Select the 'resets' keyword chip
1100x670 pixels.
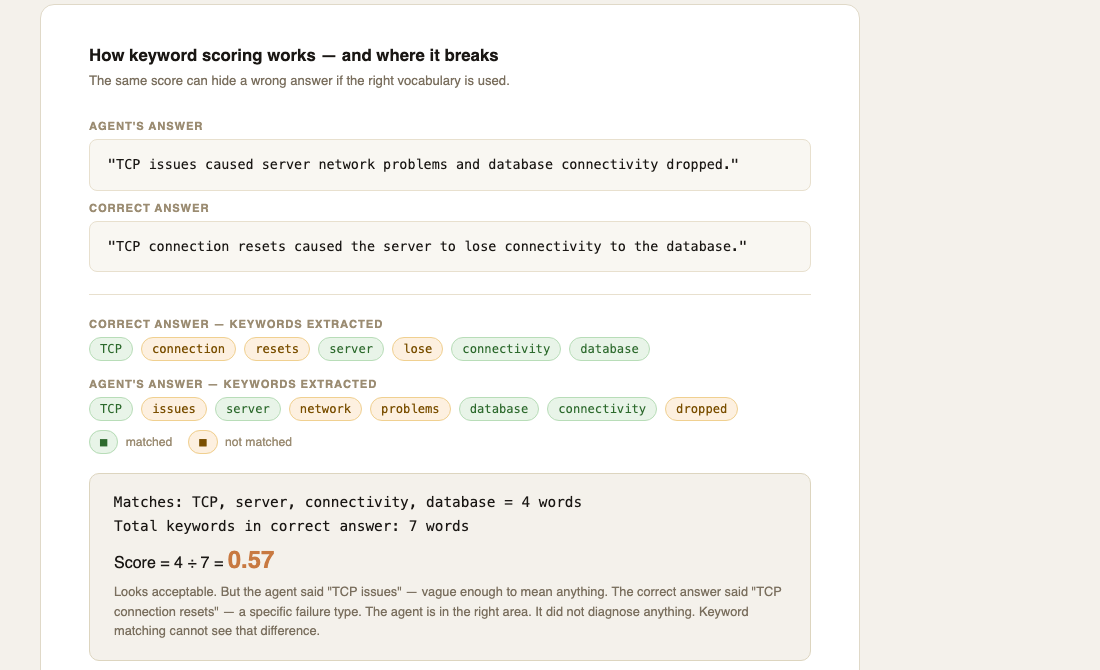pos(277,349)
